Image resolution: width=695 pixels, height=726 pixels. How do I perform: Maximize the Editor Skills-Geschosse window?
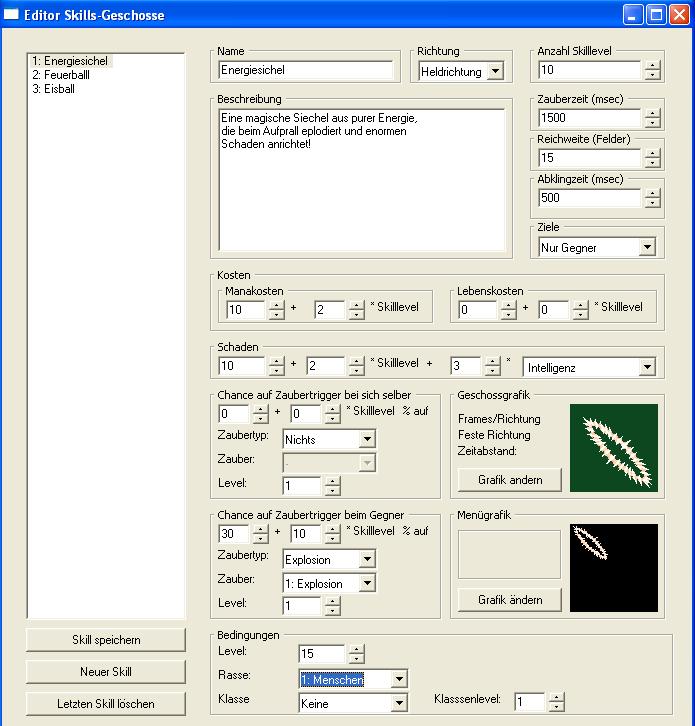click(656, 15)
